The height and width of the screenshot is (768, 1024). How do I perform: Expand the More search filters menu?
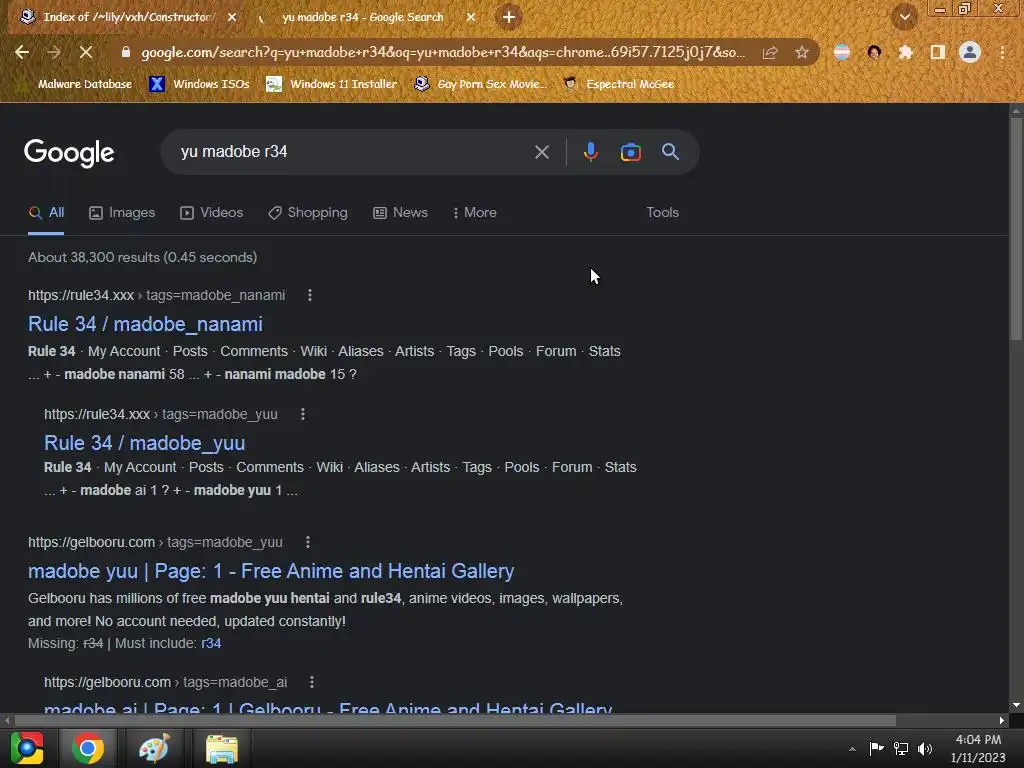coord(475,212)
